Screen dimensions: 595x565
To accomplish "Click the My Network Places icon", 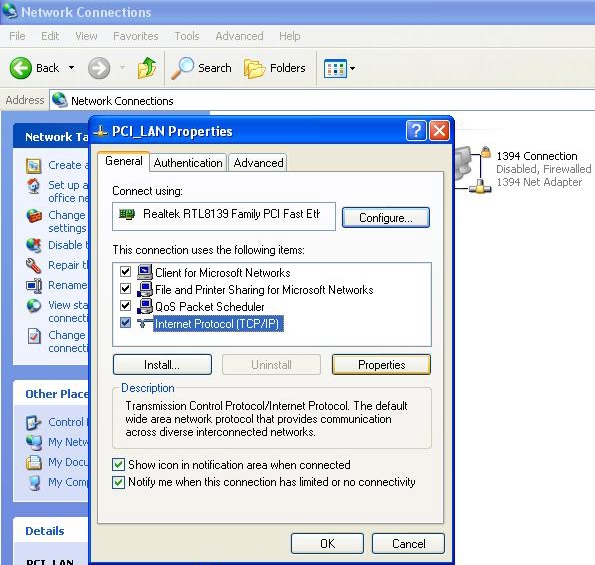I will click(x=34, y=442).
